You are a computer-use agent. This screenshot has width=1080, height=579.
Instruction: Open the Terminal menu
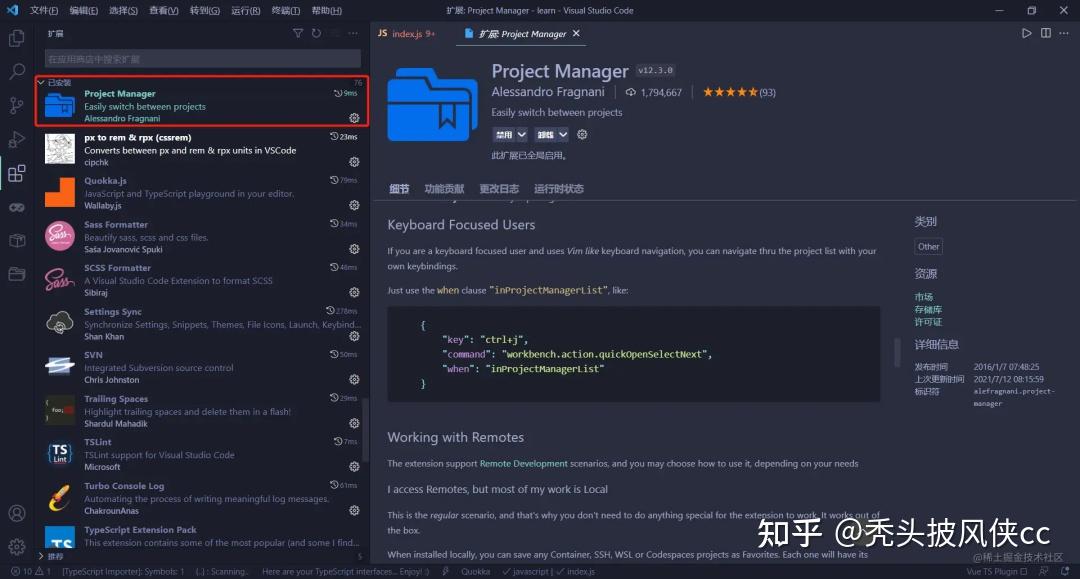285,10
